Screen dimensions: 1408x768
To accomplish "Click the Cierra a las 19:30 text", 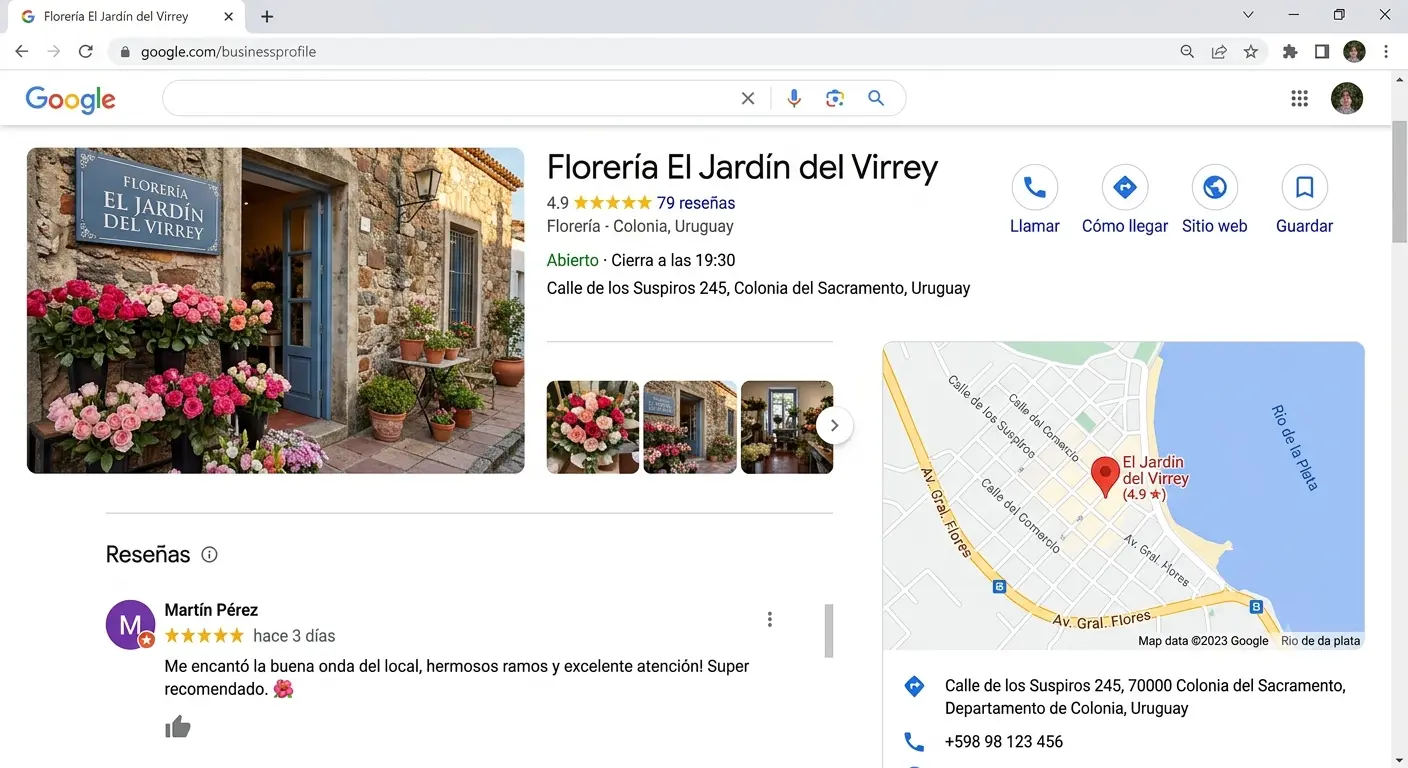I will pos(673,261).
